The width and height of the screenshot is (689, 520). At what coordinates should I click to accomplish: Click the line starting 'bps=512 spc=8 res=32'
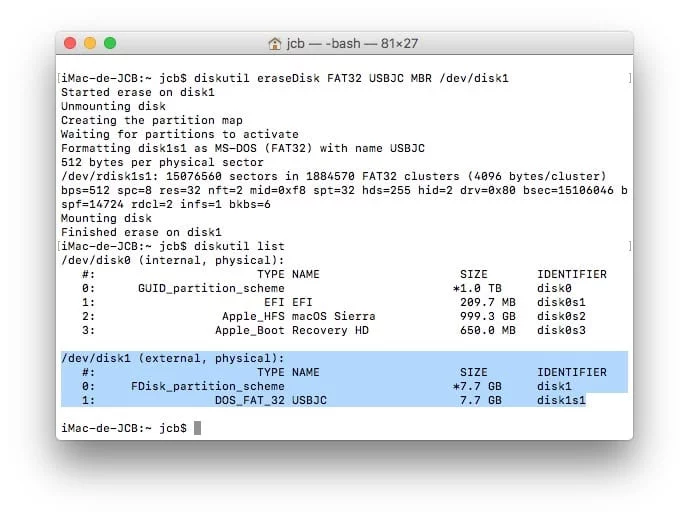pos(344,190)
